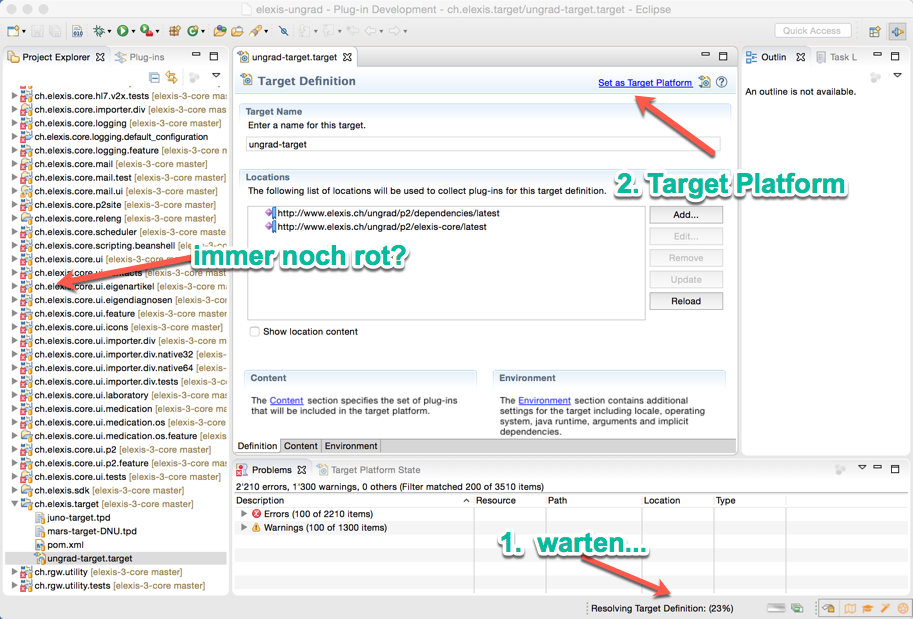913x619 pixels.
Task: Click the graduation cap tutorials status icon
Action: (x=868, y=609)
